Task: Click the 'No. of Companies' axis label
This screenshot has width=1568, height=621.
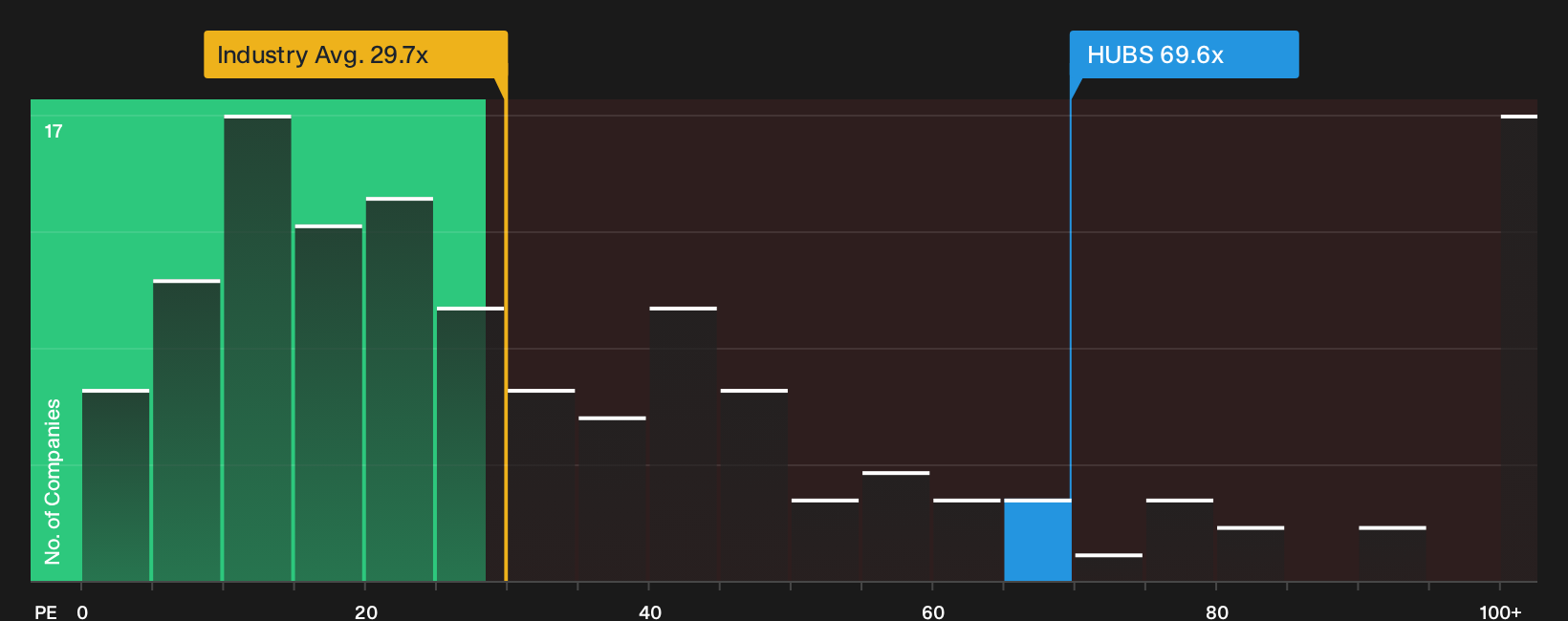Action: click(x=53, y=482)
